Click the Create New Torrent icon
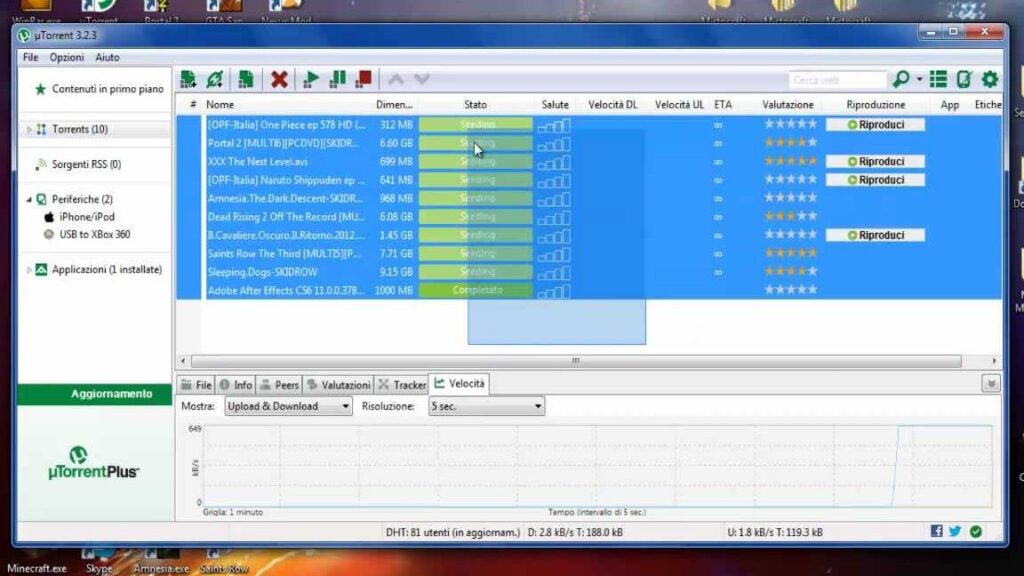 pos(246,79)
